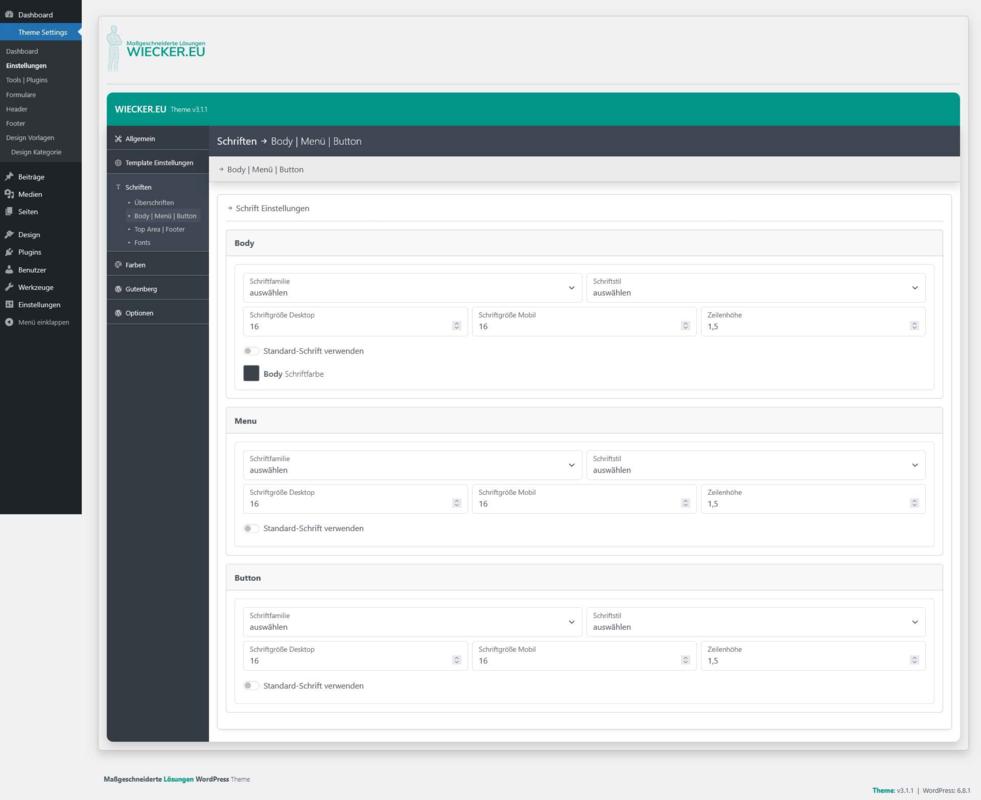Toggle Standard-Schrift verwenden in Body section
The height and width of the screenshot is (800, 981).
(x=251, y=351)
